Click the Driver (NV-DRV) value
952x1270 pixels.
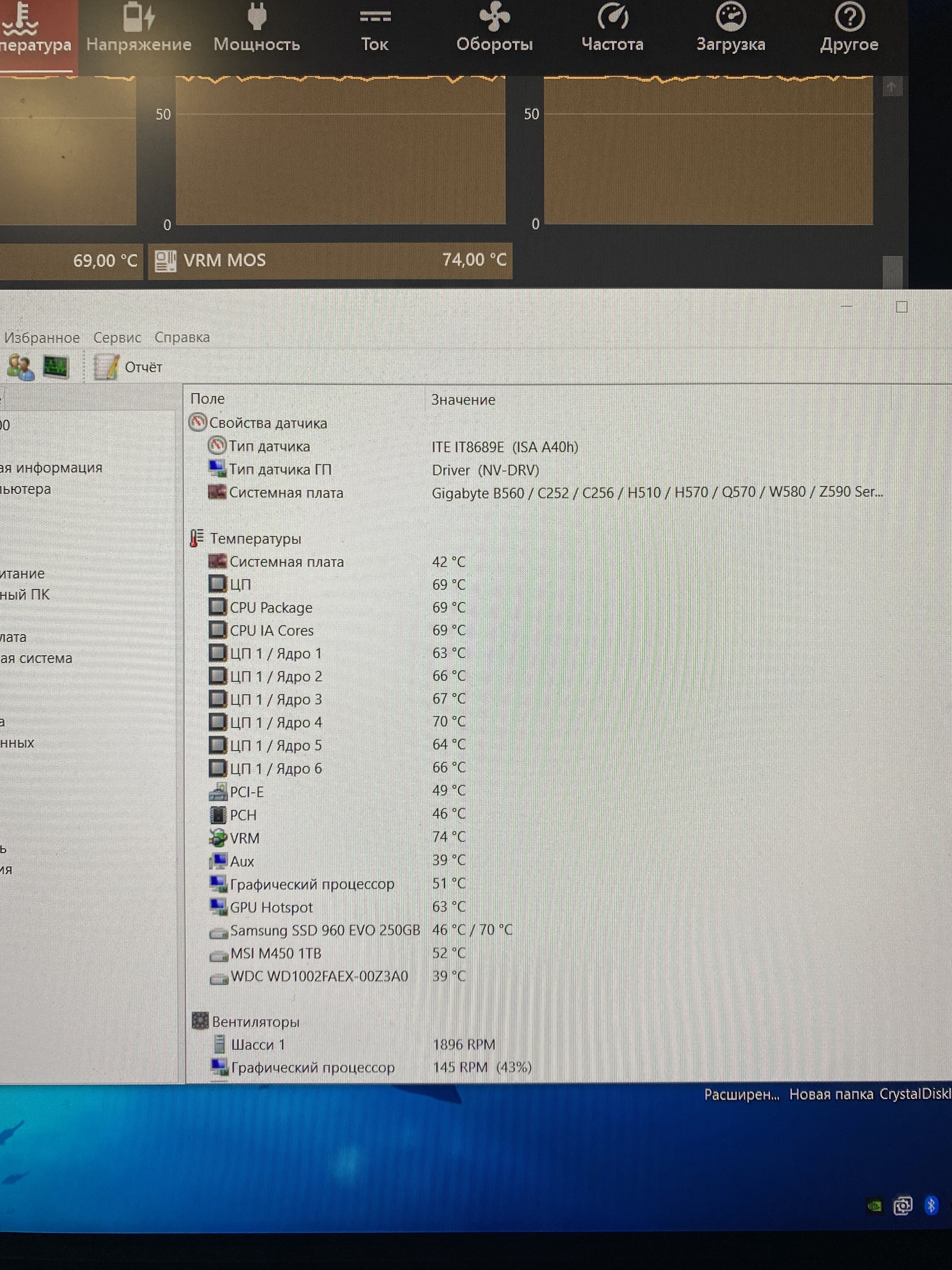485,470
